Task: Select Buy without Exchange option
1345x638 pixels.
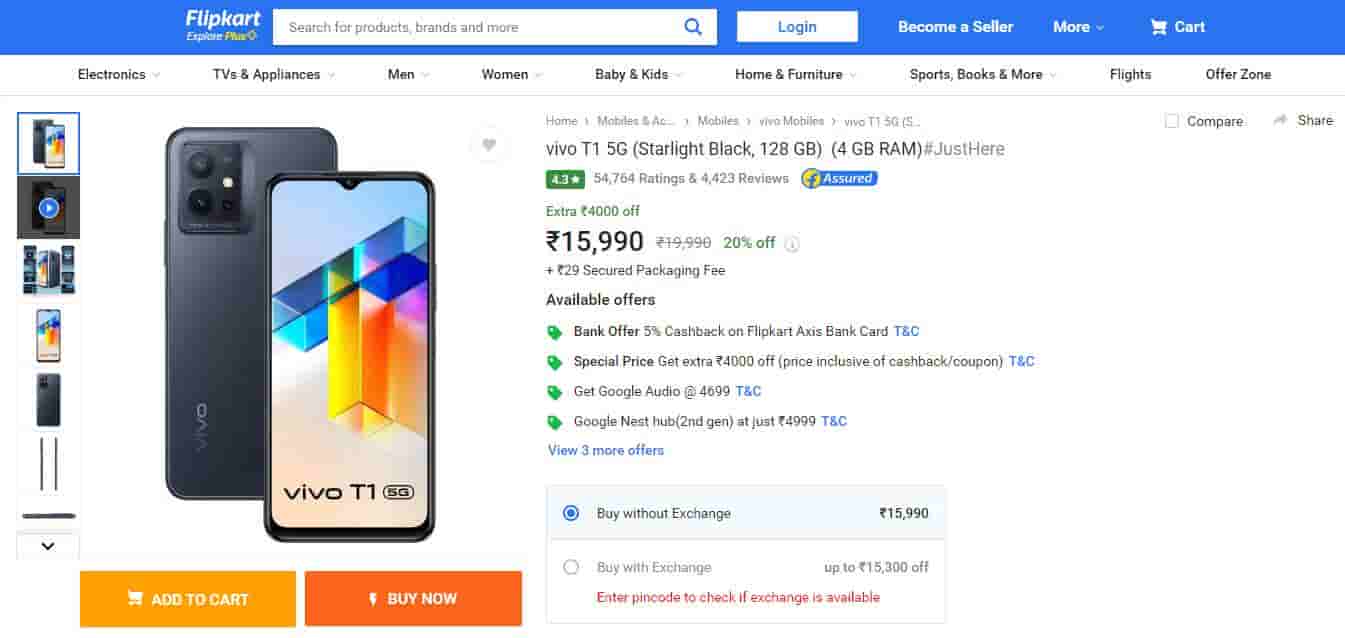Action: (571, 512)
